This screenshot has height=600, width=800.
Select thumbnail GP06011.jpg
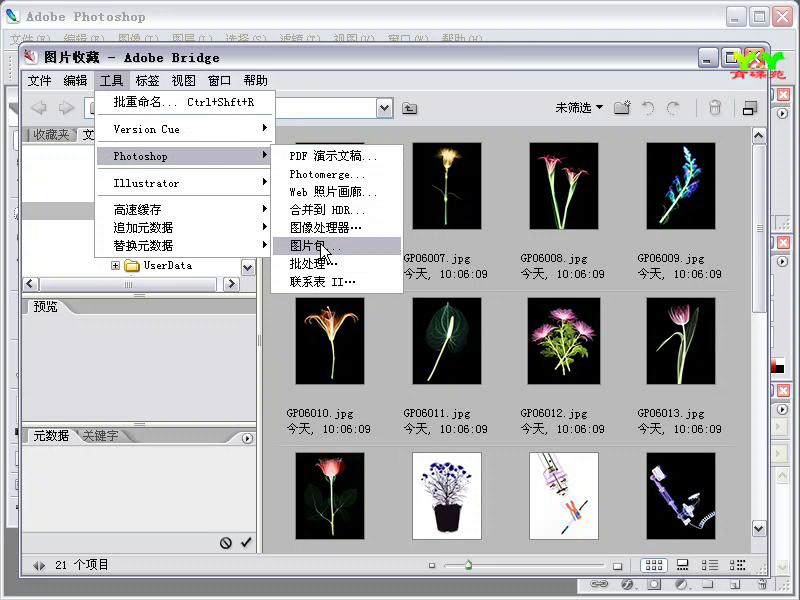[446, 341]
